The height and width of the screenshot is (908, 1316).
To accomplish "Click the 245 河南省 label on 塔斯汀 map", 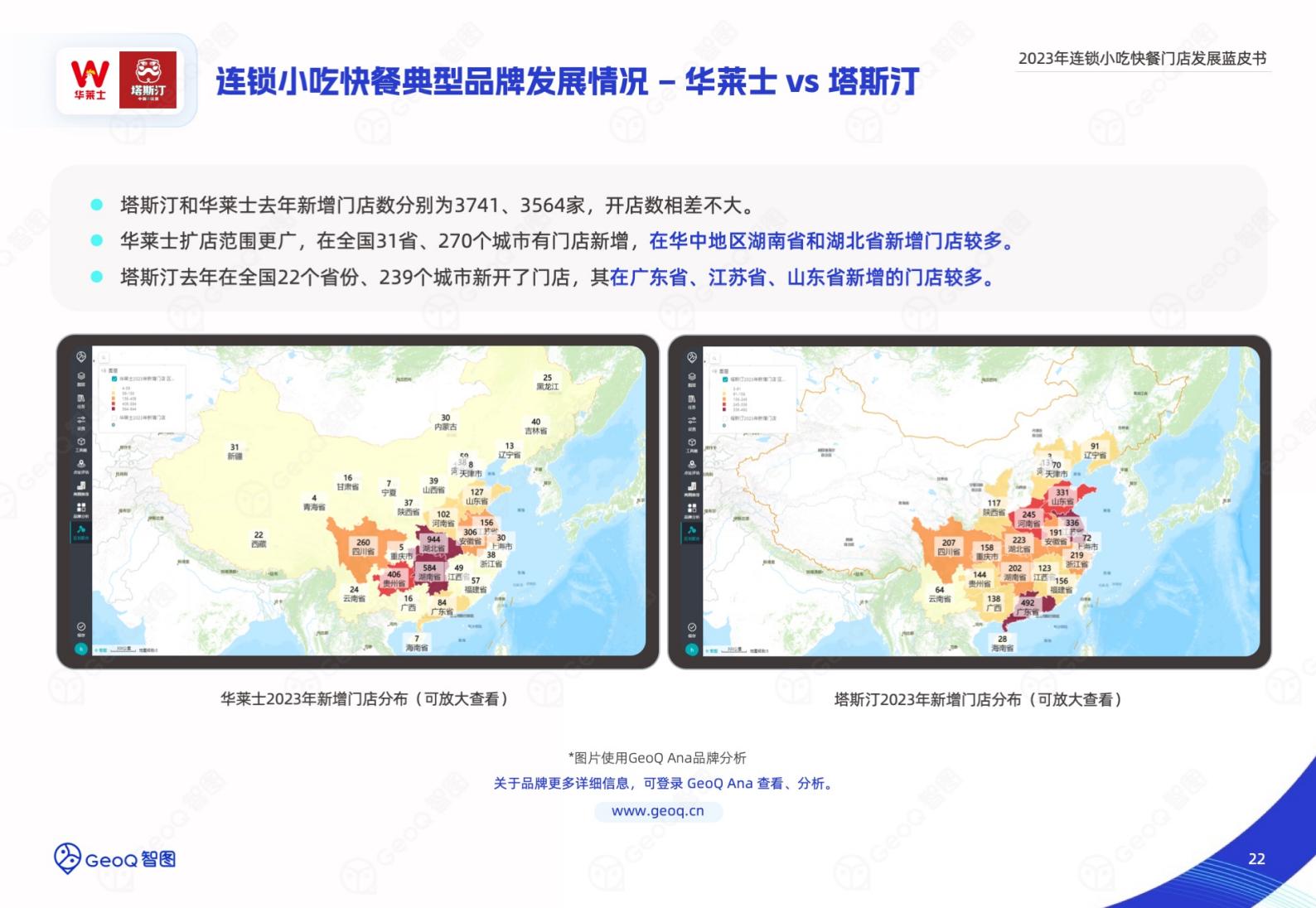I will 1028,519.
